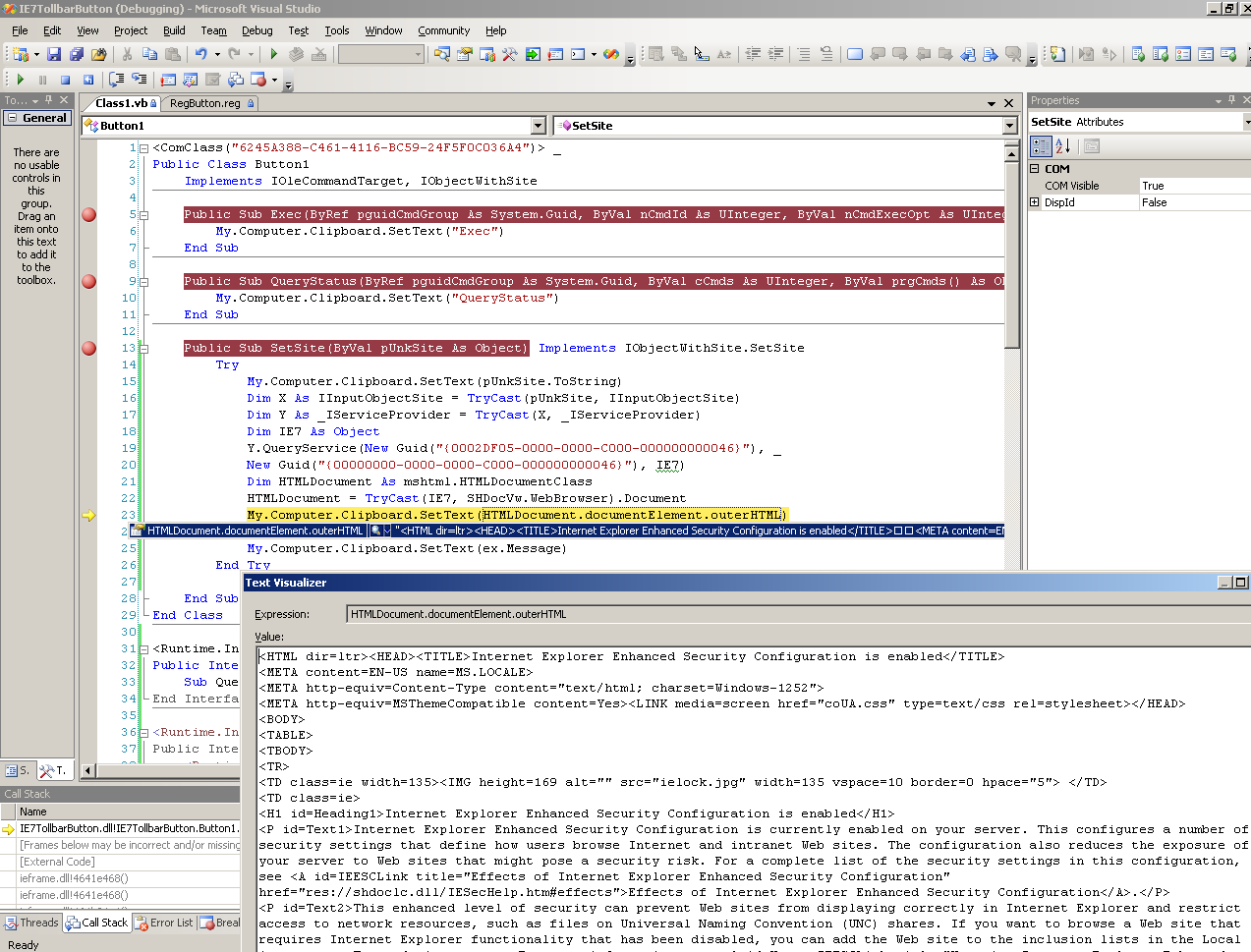1251x952 pixels.
Task: Click the Break All pause icon
Action: [x=42, y=80]
